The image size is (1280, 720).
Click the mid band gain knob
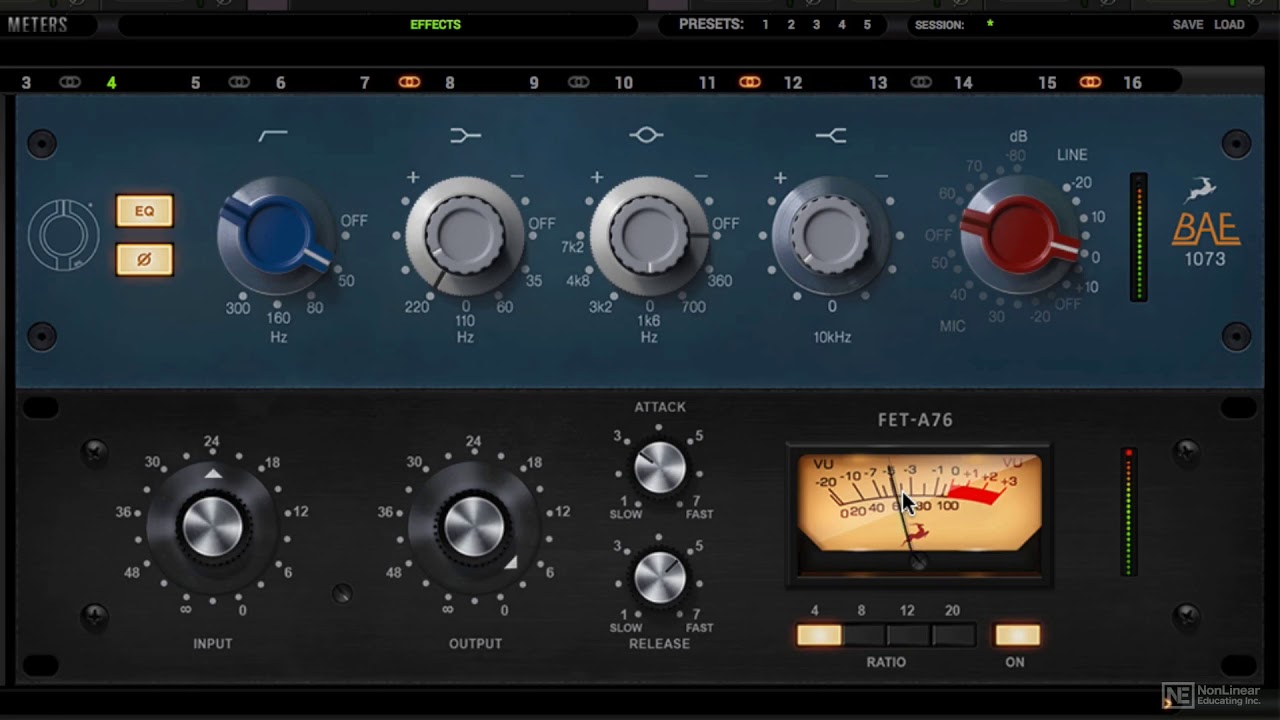pyautogui.click(x=649, y=236)
